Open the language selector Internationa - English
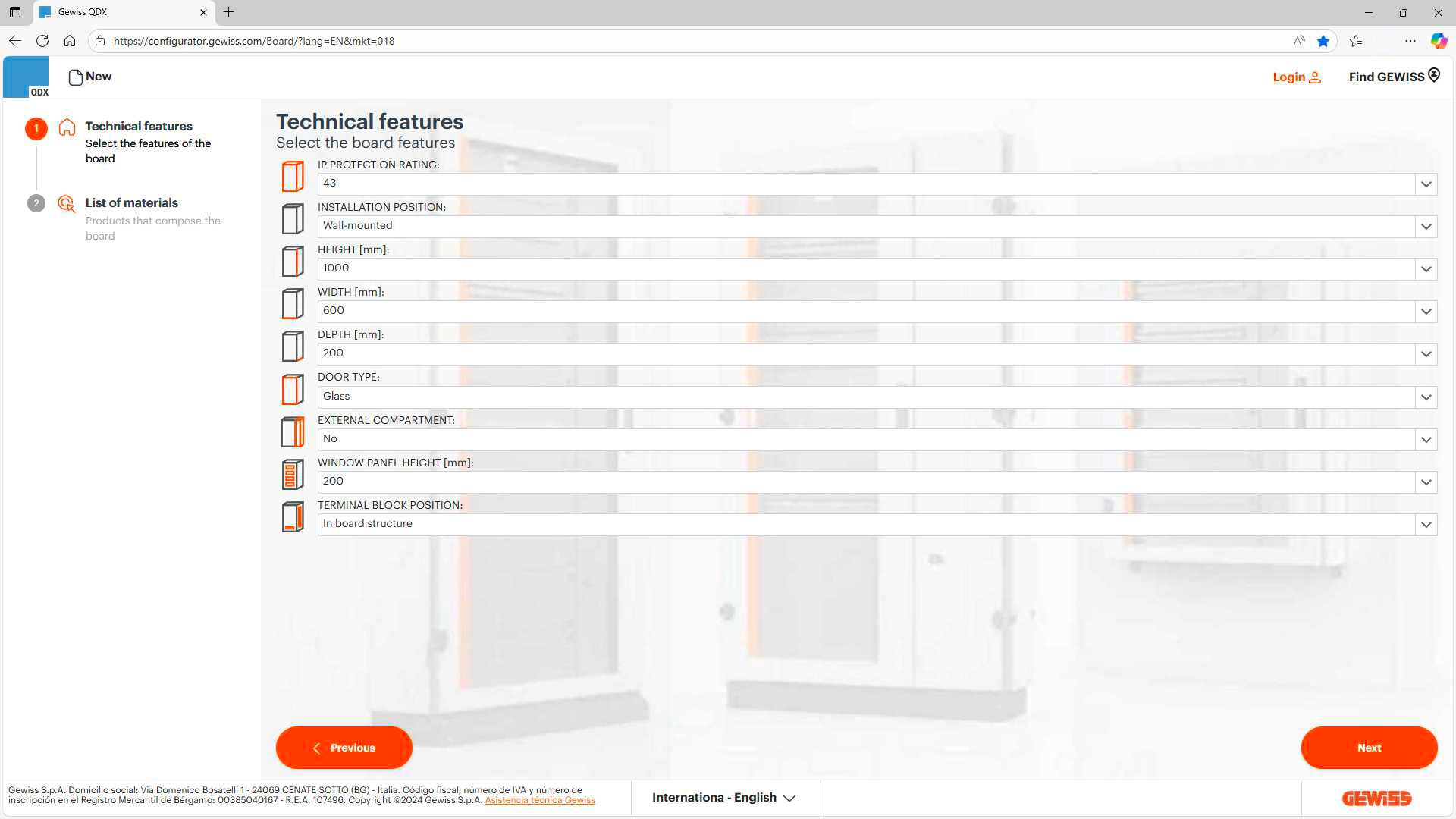The height and width of the screenshot is (819, 1456). [724, 797]
